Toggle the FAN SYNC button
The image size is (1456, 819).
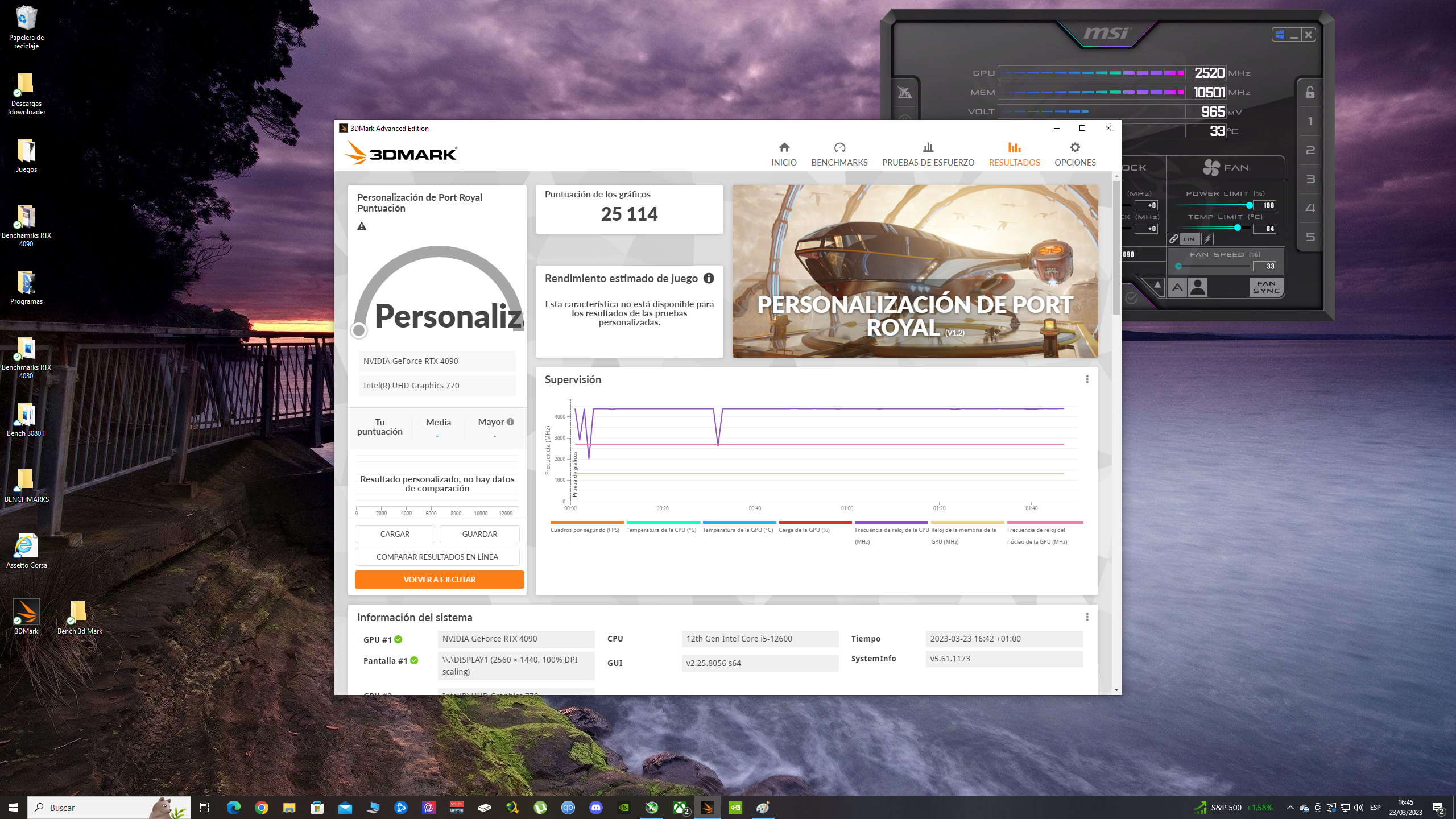click(1266, 287)
